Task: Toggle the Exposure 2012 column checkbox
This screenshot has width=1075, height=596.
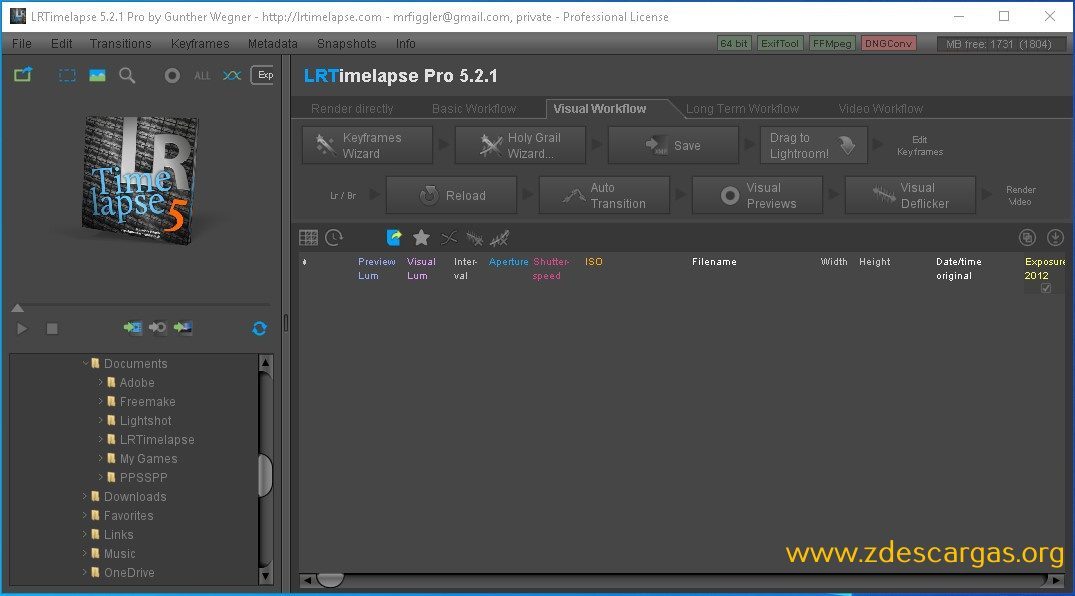Action: click(x=1046, y=288)
